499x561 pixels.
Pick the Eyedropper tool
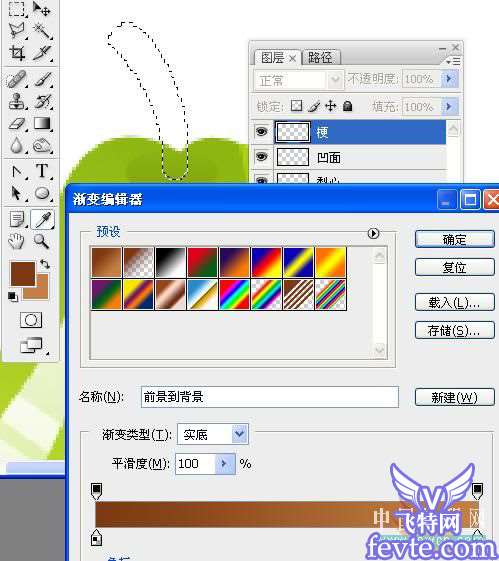(43, 219)
